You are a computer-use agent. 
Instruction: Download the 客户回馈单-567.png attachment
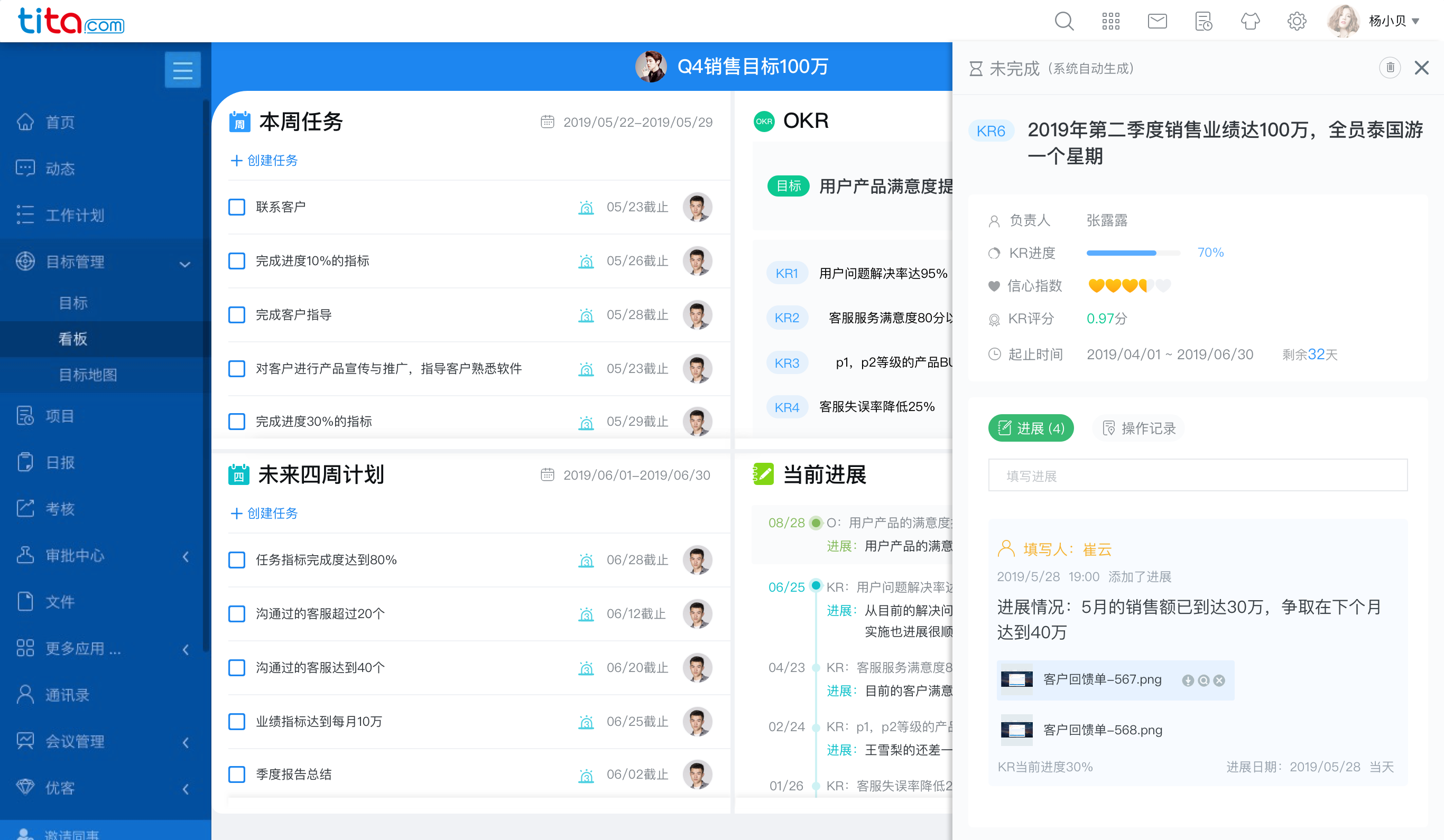pos(1188,680)
